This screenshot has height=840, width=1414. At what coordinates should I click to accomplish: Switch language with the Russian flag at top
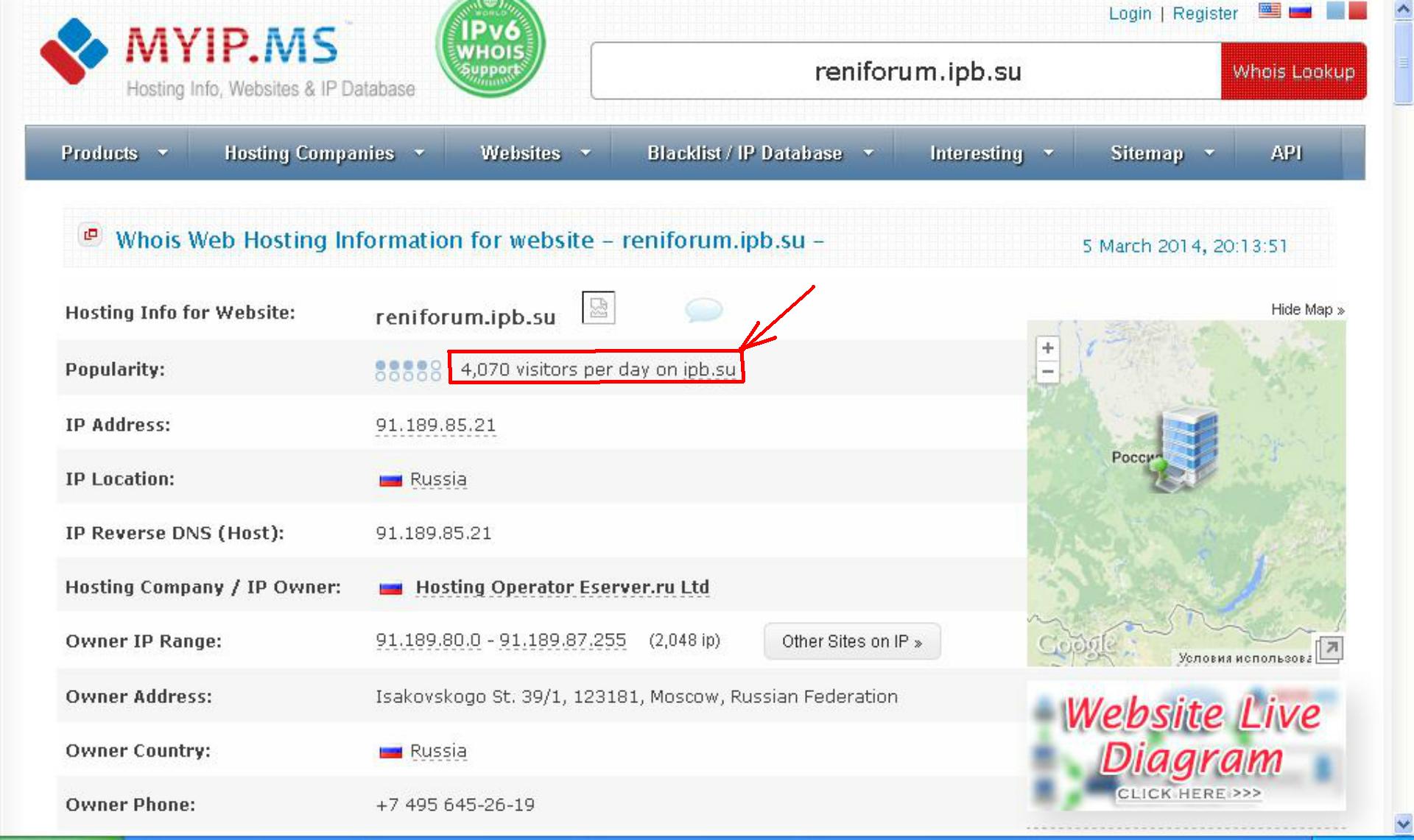1300,11
